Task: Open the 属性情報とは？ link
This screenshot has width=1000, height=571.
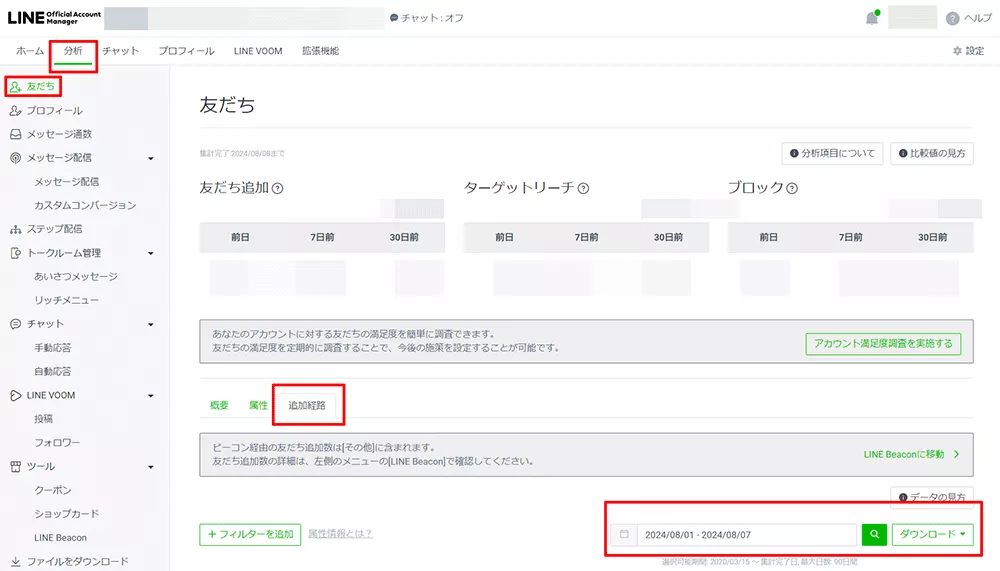Action: (340, 534)
